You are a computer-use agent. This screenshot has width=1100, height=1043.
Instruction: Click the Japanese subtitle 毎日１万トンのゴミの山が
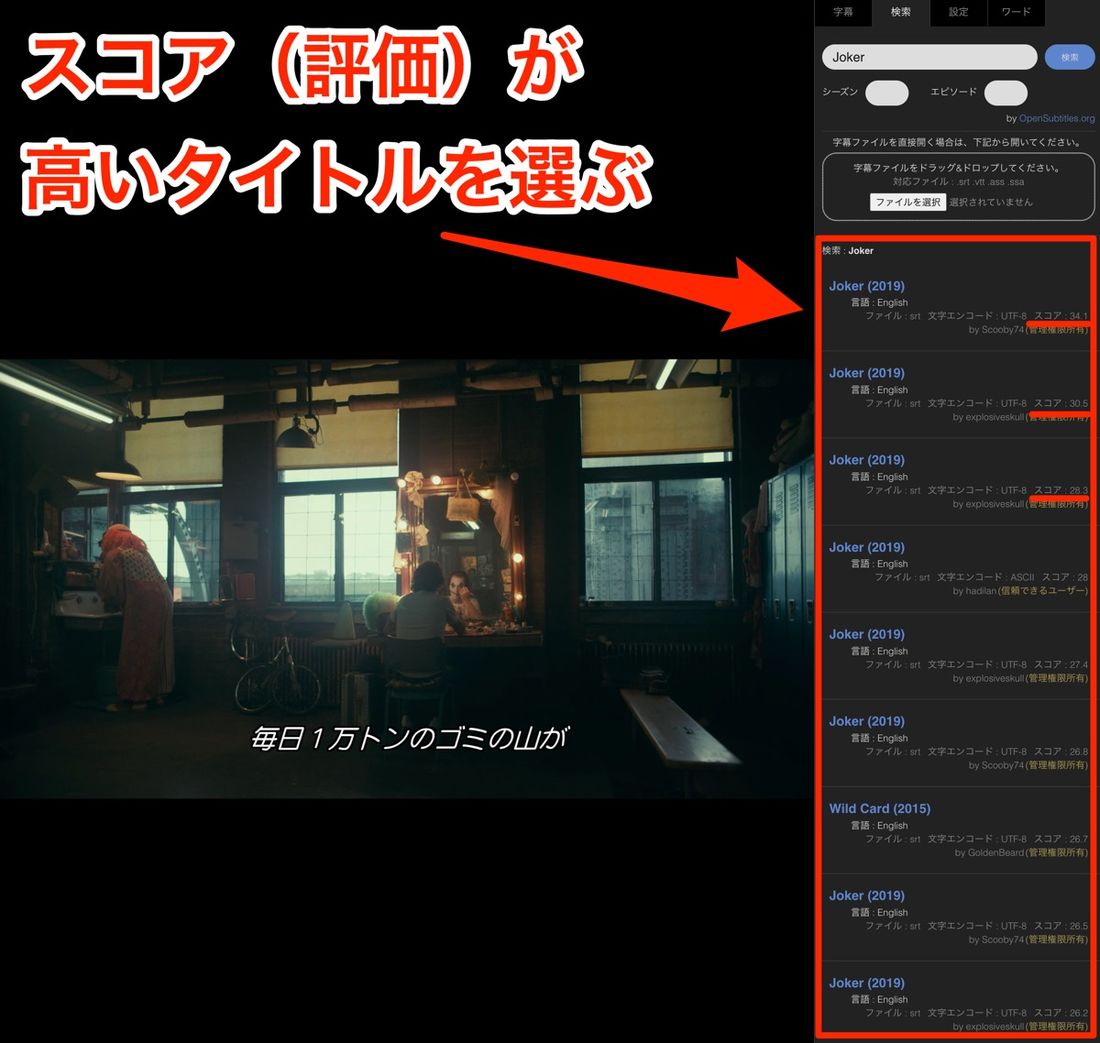410,738
